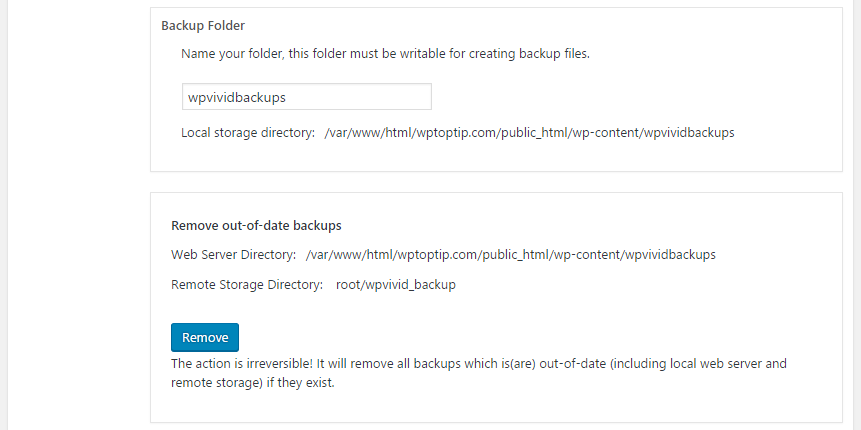Click the root/wpvivid_backup remote path
The height and width of the screenshot is (430, 861).
coord(396,284)
